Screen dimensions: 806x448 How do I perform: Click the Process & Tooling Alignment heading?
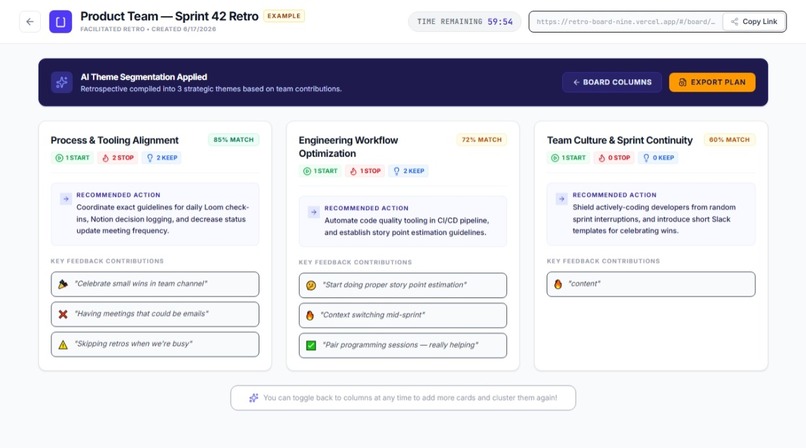pyautogui.click(x=115, y=140)
